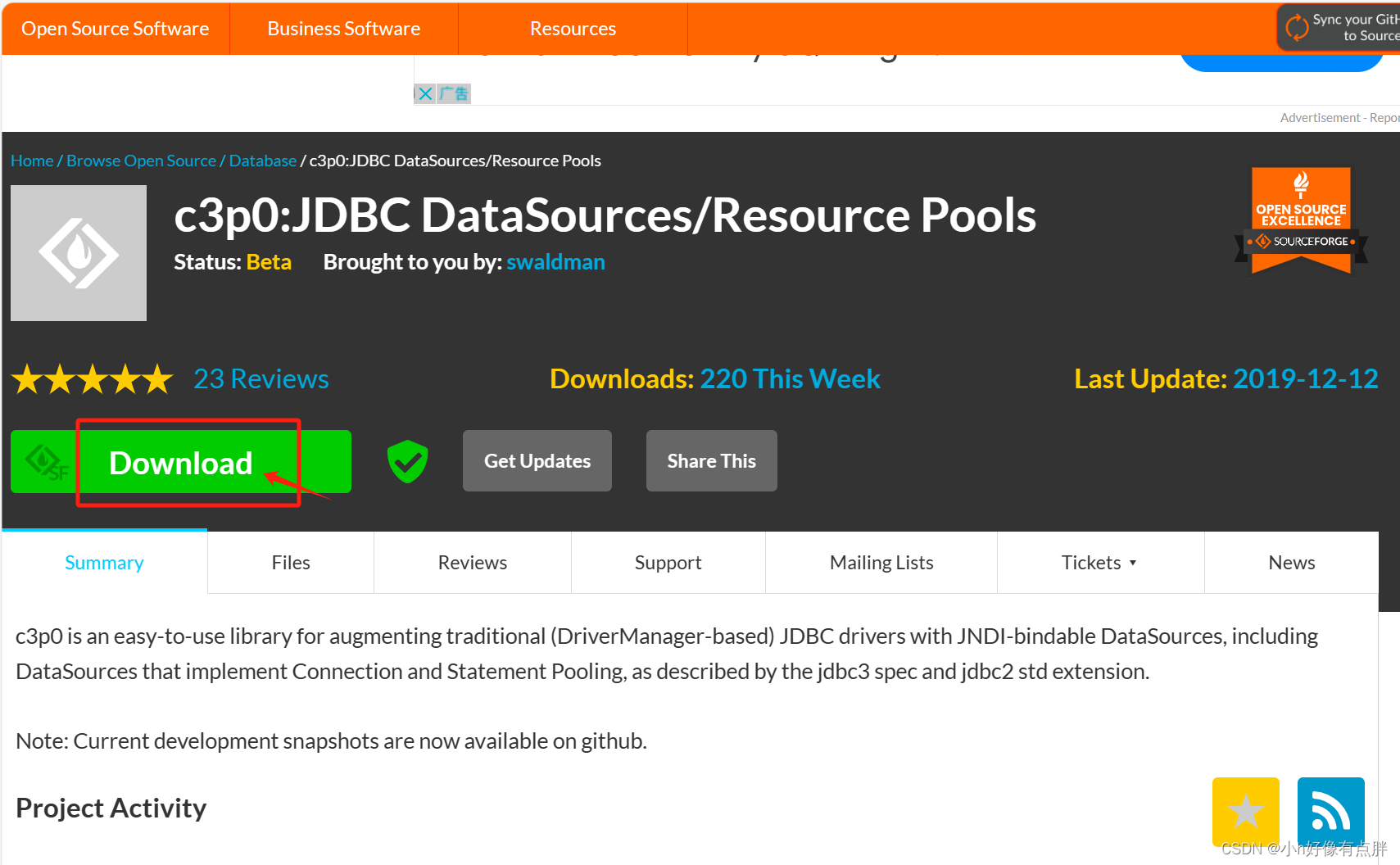This screenshot has width=1400, height=865.
Task: Open the 23 Reviews link
Action: (x=261, y=379)
